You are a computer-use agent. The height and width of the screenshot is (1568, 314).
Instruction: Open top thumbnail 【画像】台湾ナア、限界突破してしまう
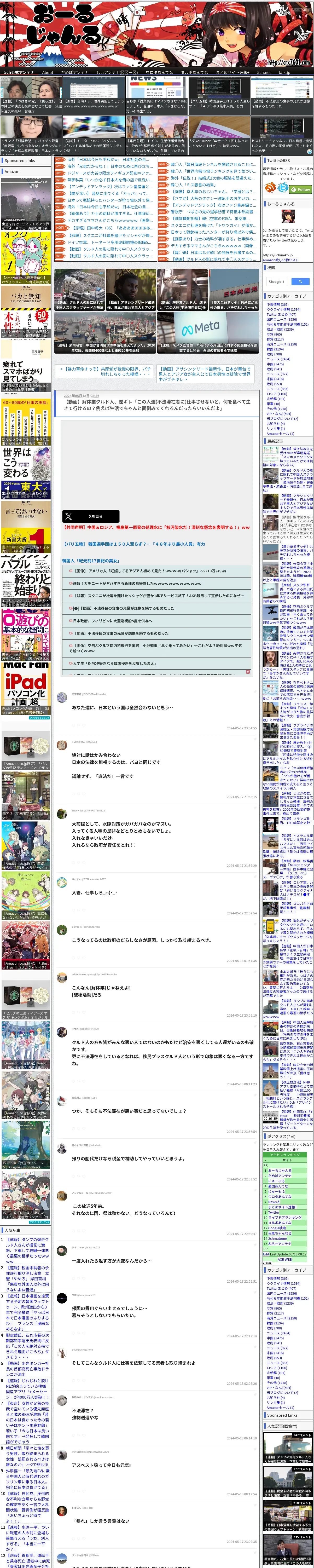94,95
